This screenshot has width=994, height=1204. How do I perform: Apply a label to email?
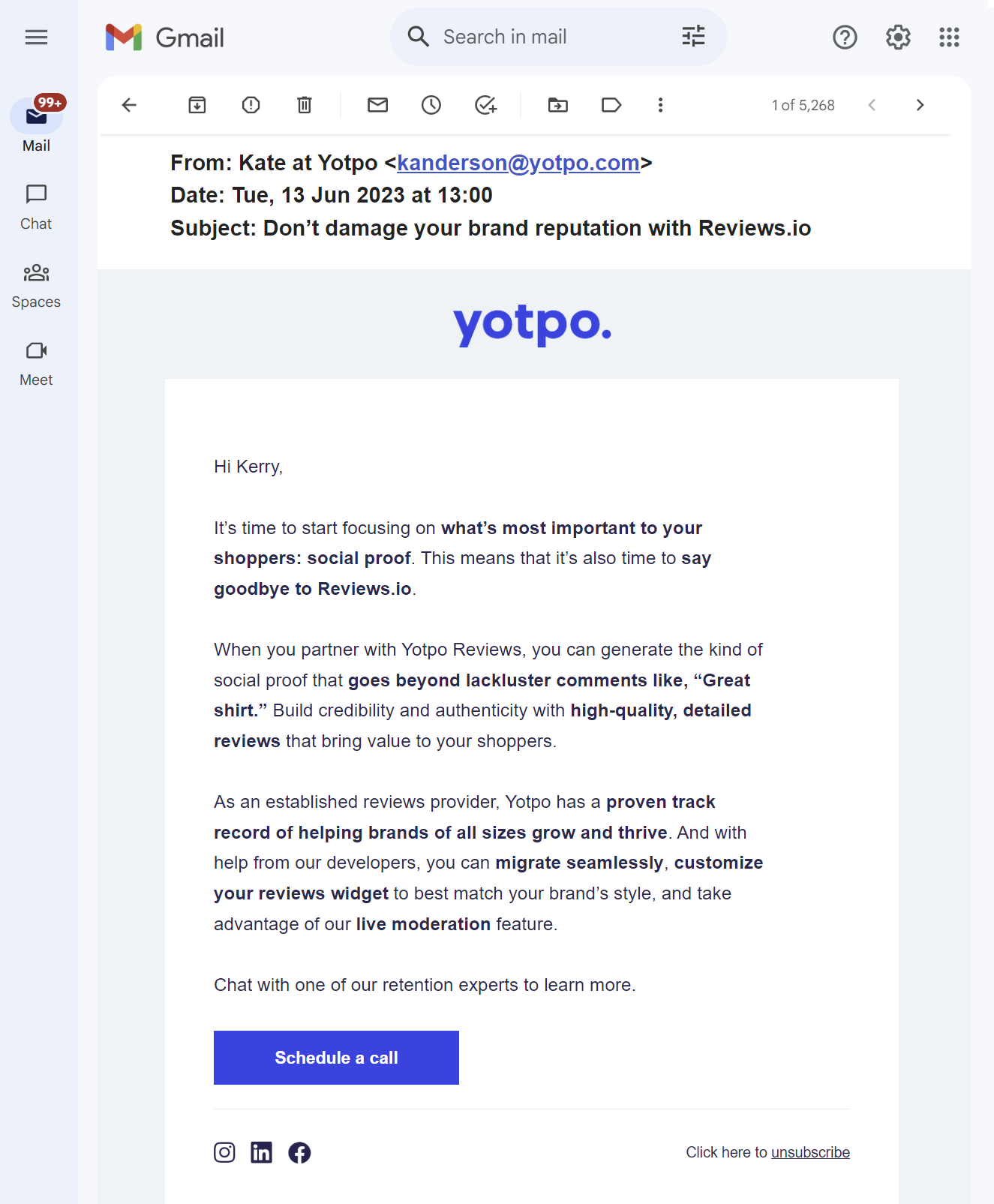611,105
